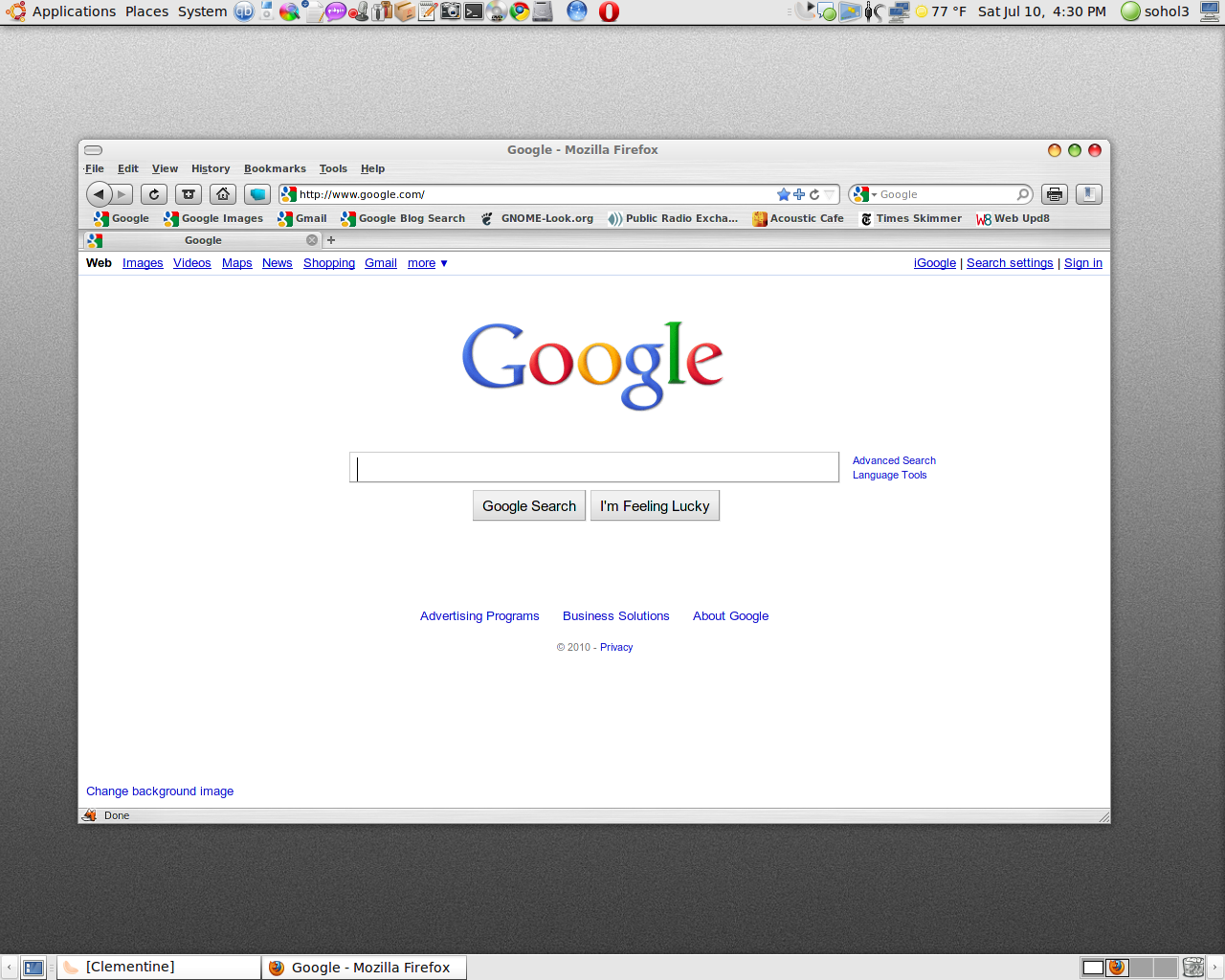Launch Google Chrome from the panel icon
Image resolution: width=1225 pixels, height=980 pixels.
(520, 11)
